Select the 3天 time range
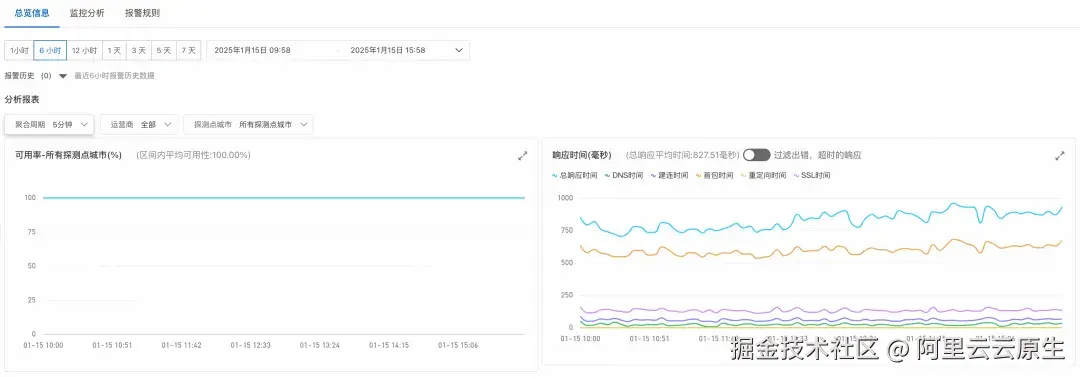This screenshot has height=377, width=1080. [139, 50]
